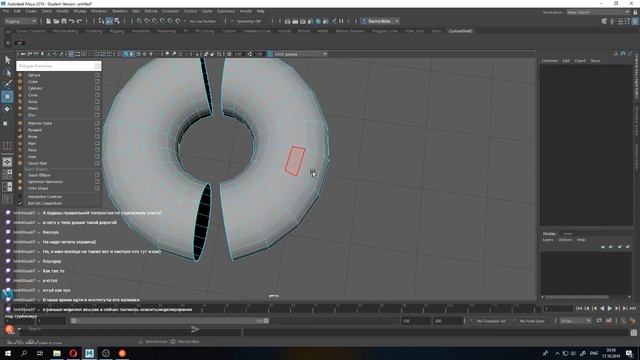
Task: Open the 24 fps frame rate dropdown
Action: [575, 321]
